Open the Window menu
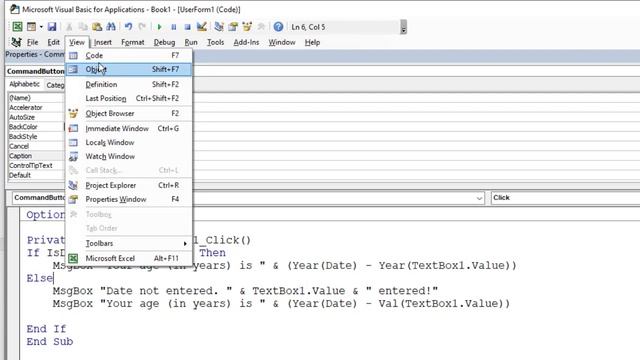640x360 pixels. coord(282,42)
